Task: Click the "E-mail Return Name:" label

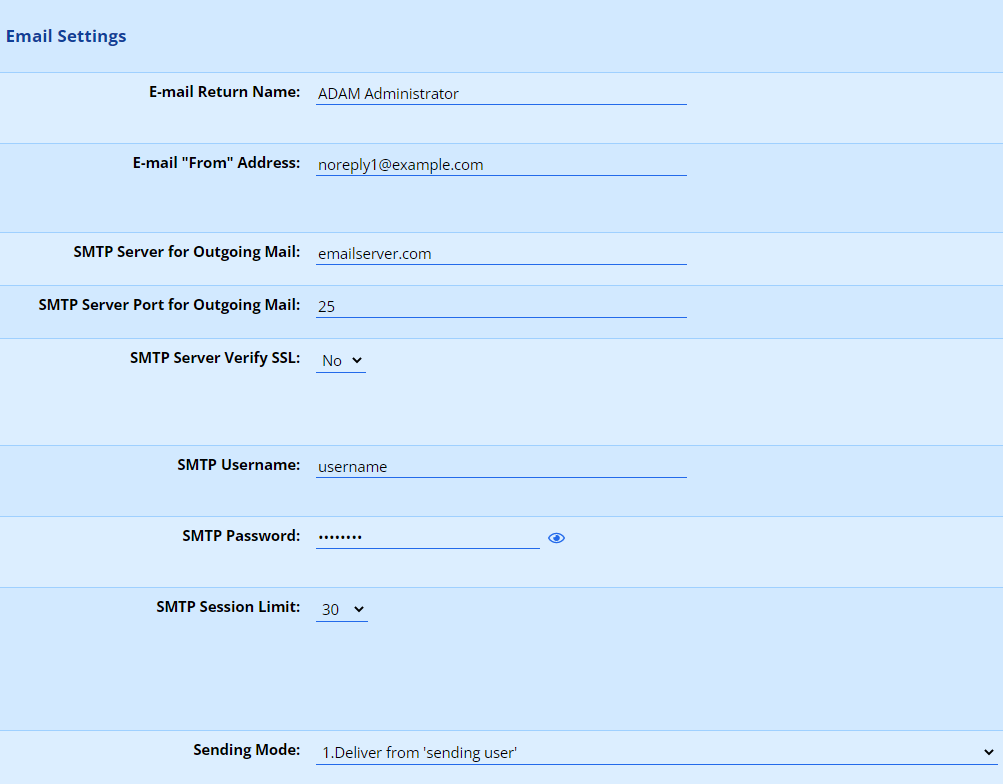Action: 224,92
